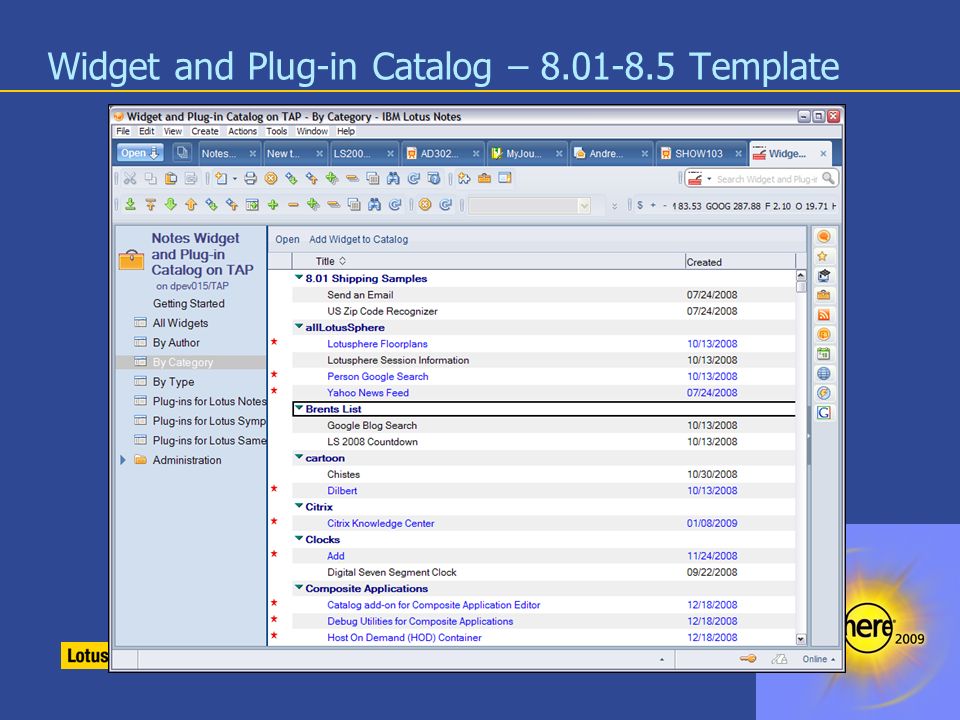960x720 pixels.
Task: Select the LS 2008 Countdown row
Action: point(544,442)
